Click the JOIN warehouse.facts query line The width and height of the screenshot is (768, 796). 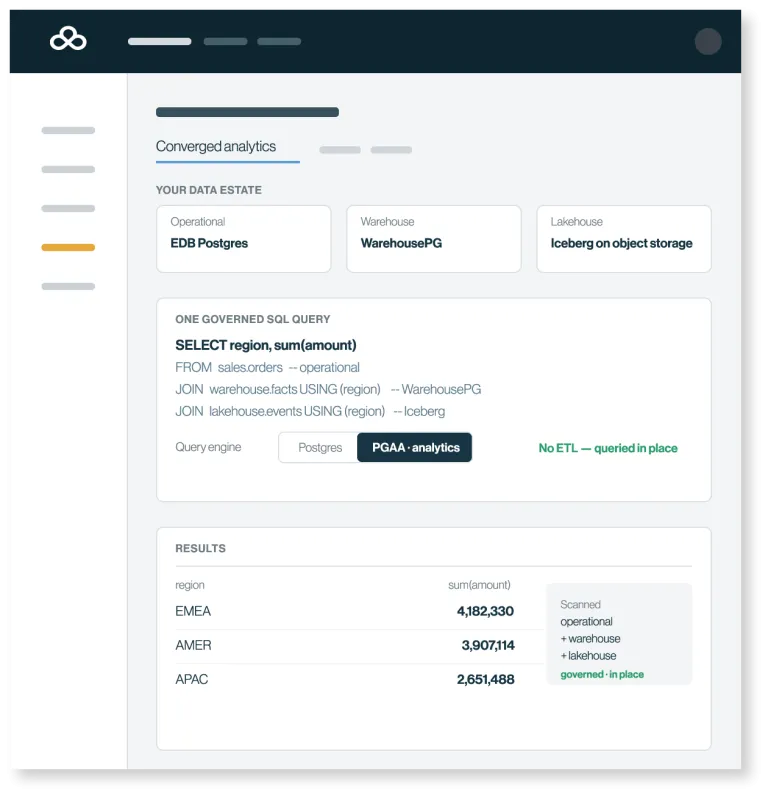point(328,389)
